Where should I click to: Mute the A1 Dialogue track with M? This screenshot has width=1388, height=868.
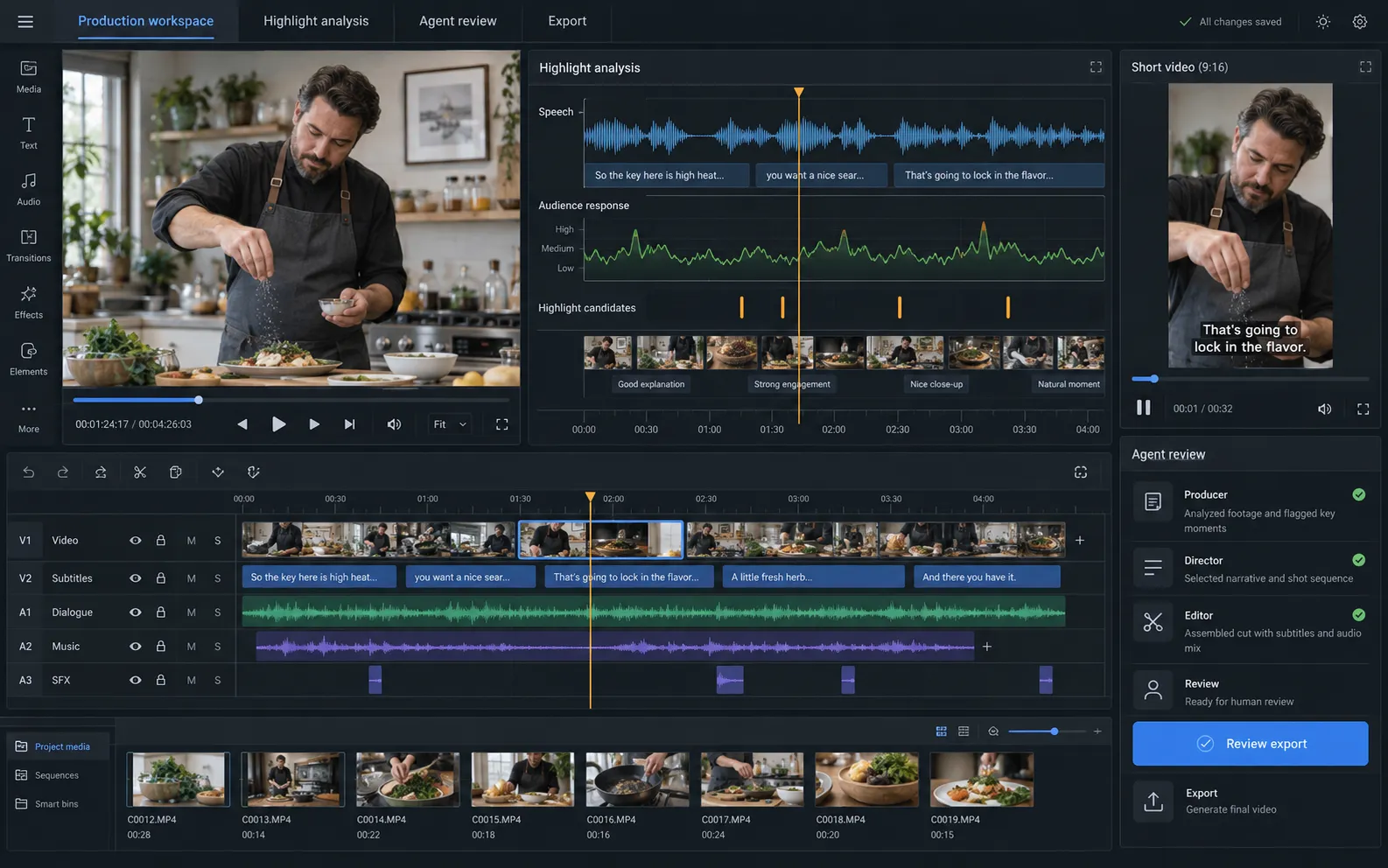click(191, 612)
